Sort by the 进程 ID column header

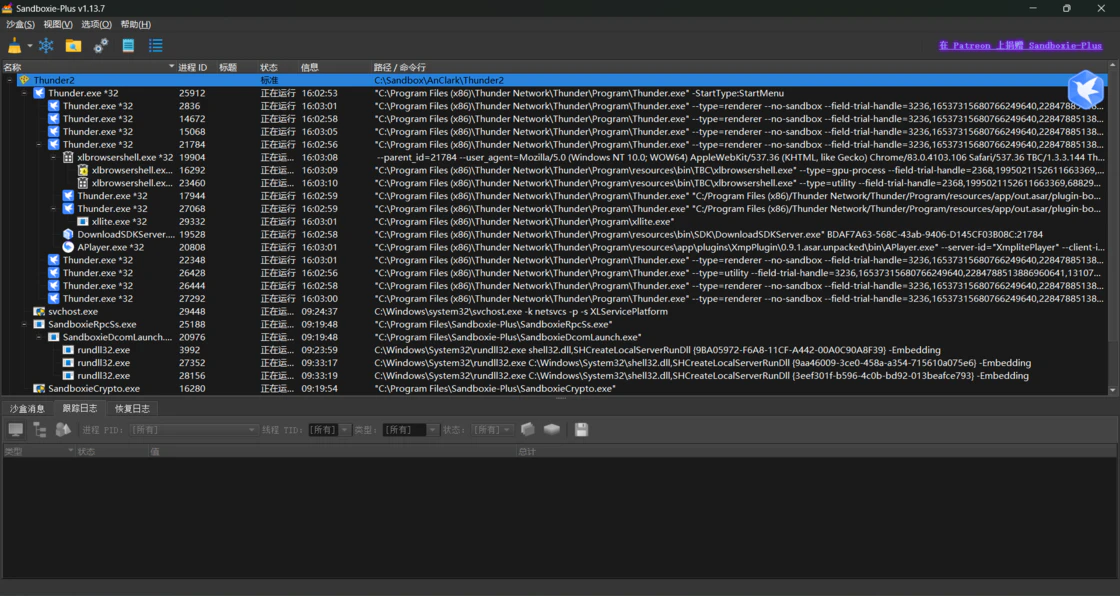[196, 67]
